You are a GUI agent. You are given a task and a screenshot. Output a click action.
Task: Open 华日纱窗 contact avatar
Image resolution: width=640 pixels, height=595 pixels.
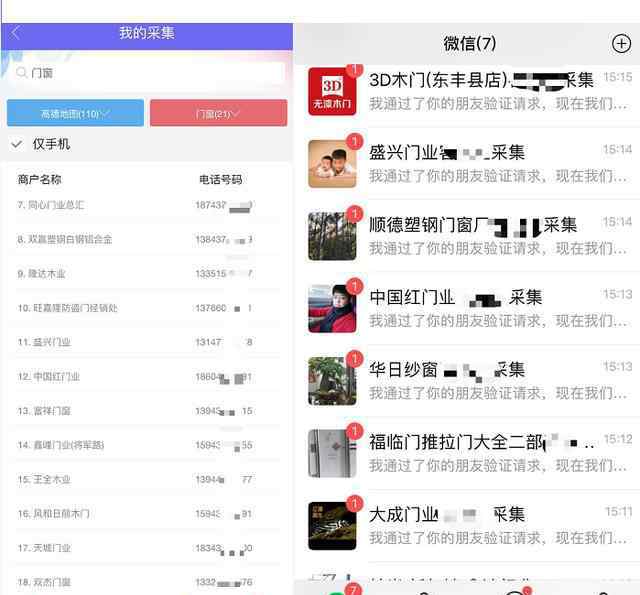click(332, 381)
